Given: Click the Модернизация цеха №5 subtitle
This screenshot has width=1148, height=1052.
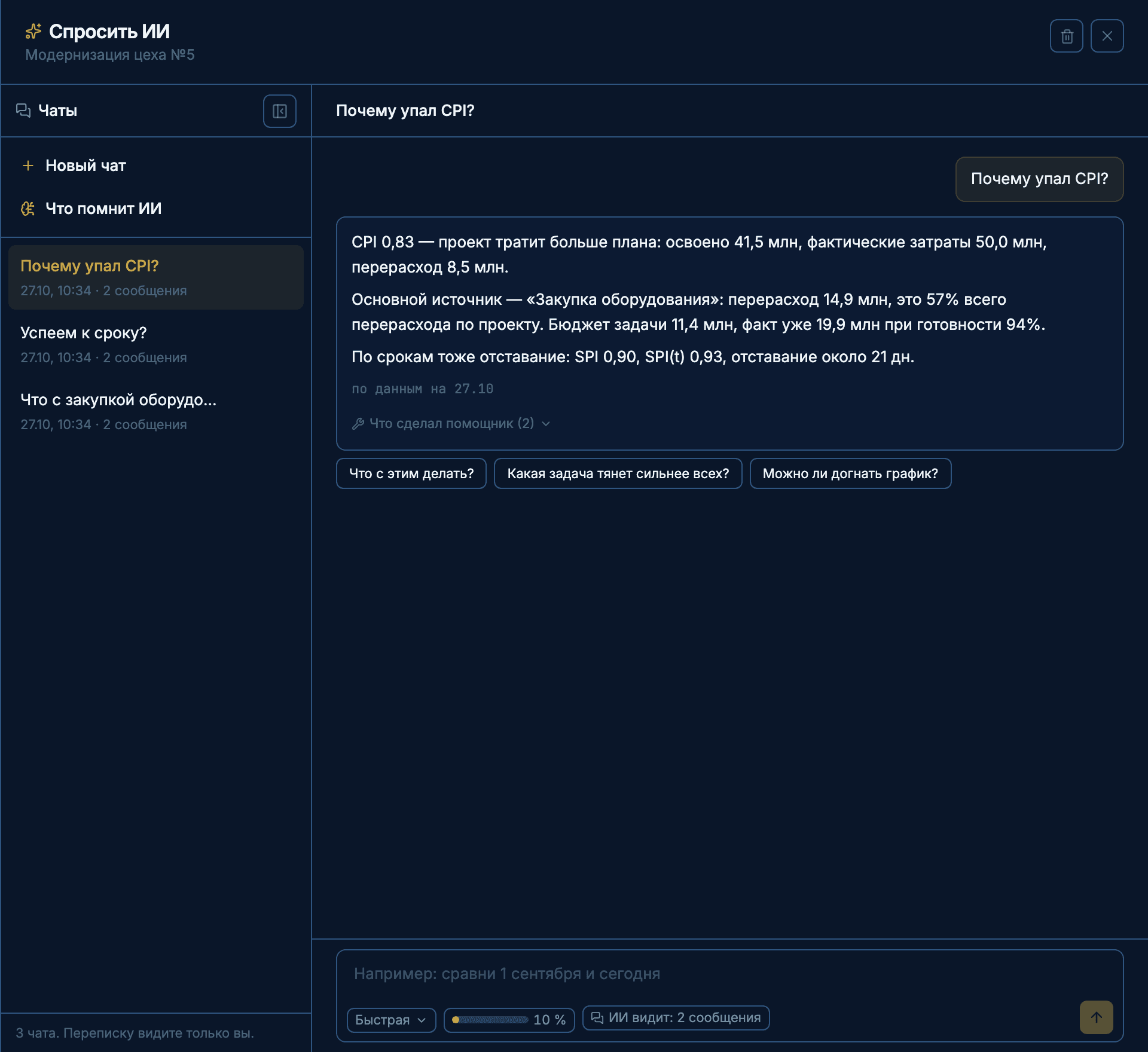Looking at the screenshot, I should coord(110,55).
